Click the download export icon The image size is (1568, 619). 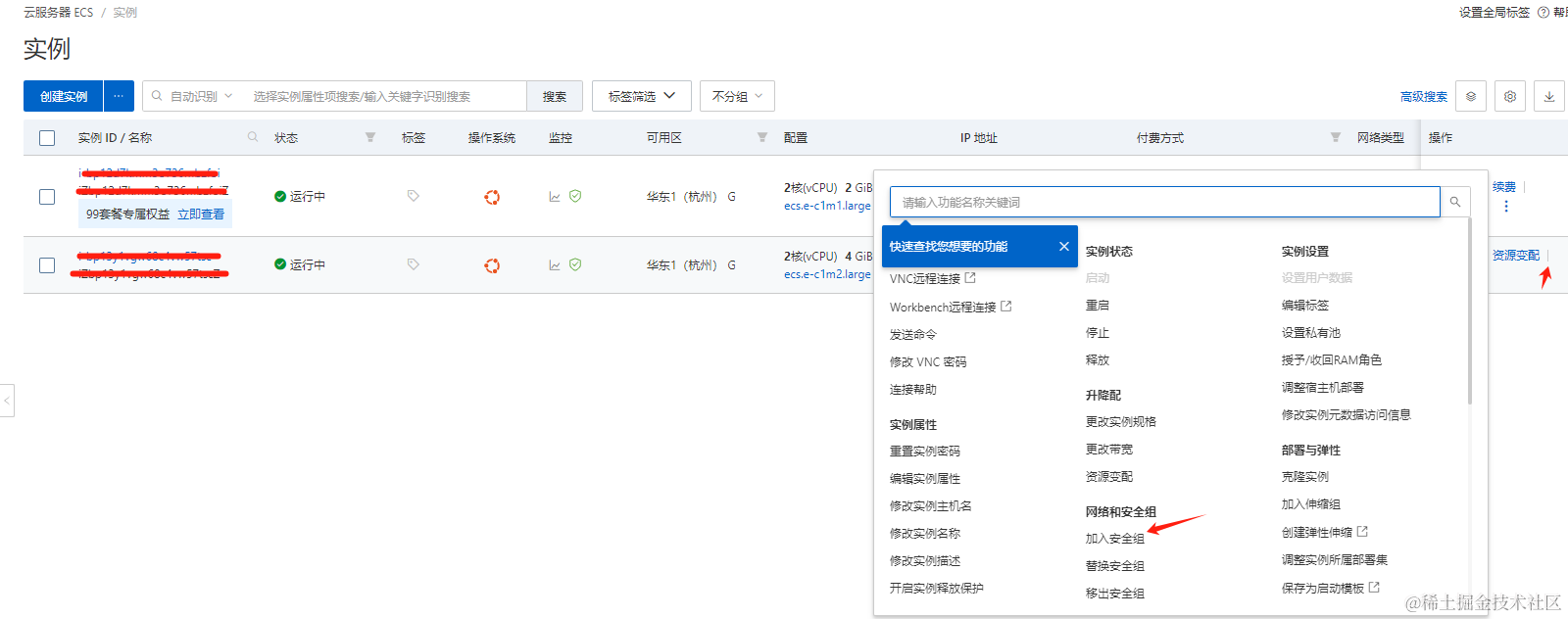[x=1549, y=96]
